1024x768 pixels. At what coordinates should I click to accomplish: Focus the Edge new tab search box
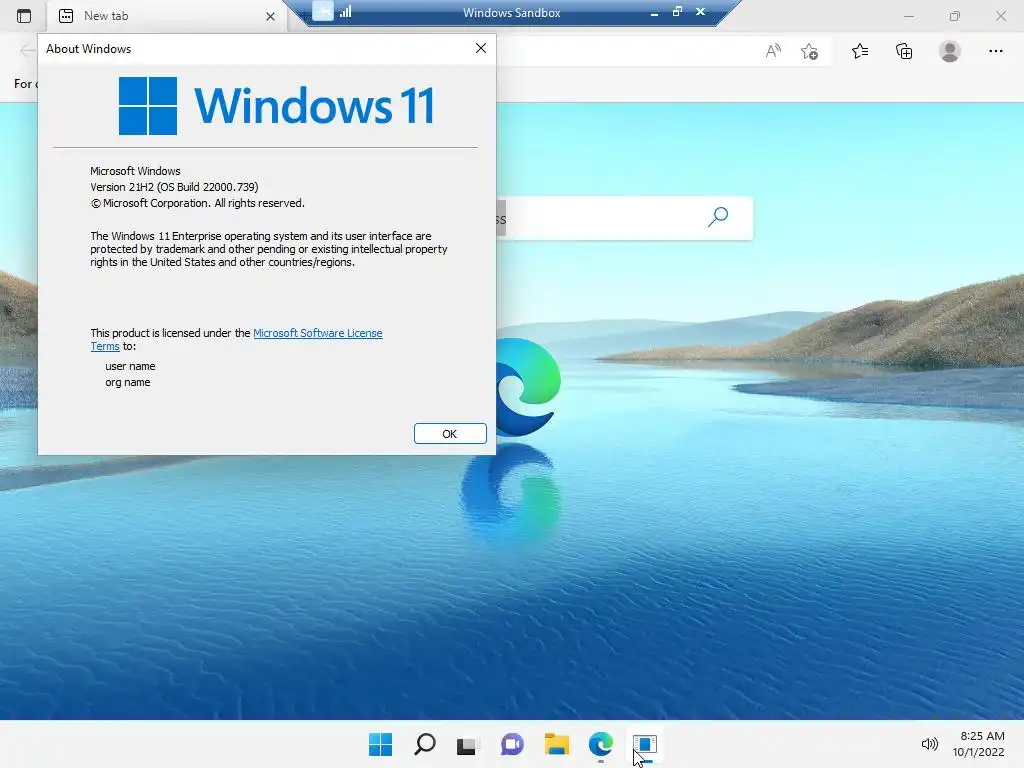coord(624,218)
